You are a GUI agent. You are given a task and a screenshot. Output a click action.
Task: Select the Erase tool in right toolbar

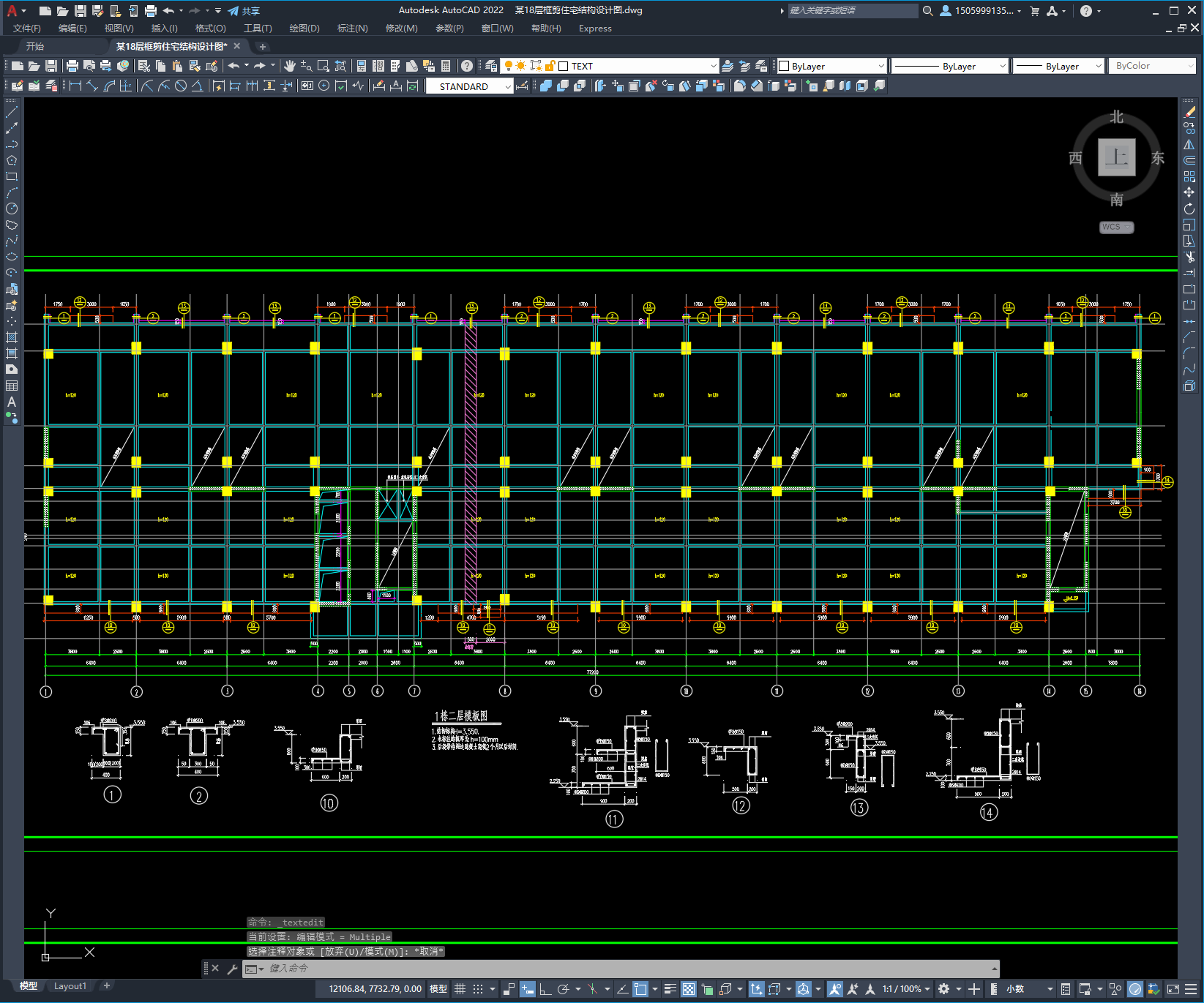click(1189, 111)
